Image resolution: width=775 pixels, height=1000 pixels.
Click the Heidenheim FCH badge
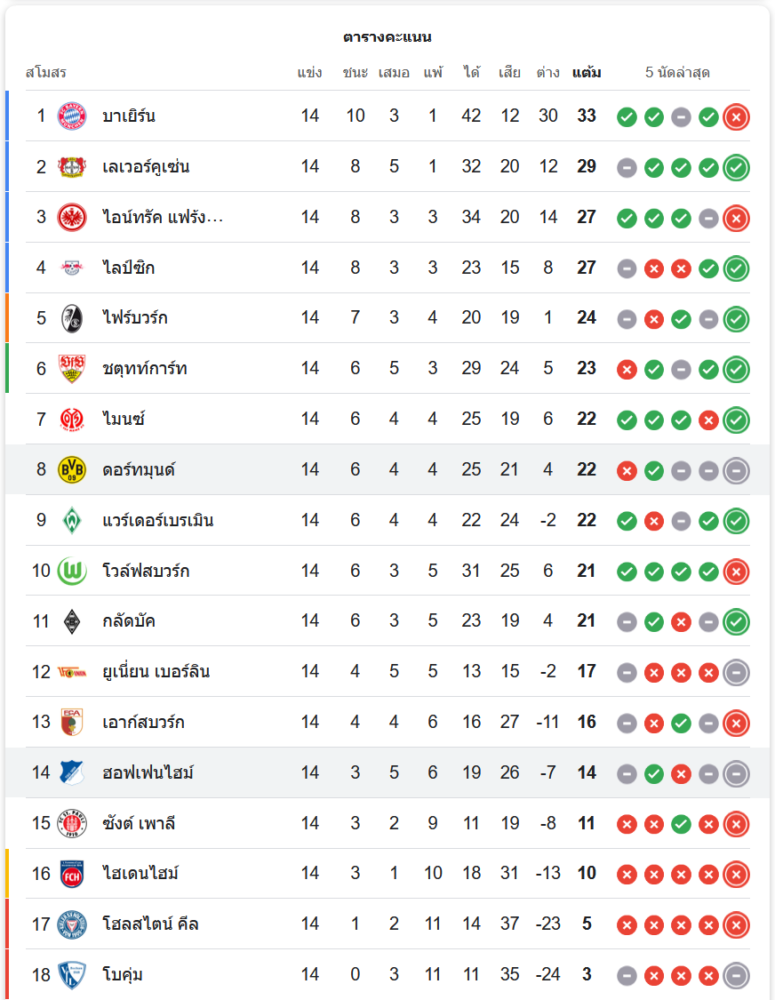pyautogui.click(x=72, y=873)
